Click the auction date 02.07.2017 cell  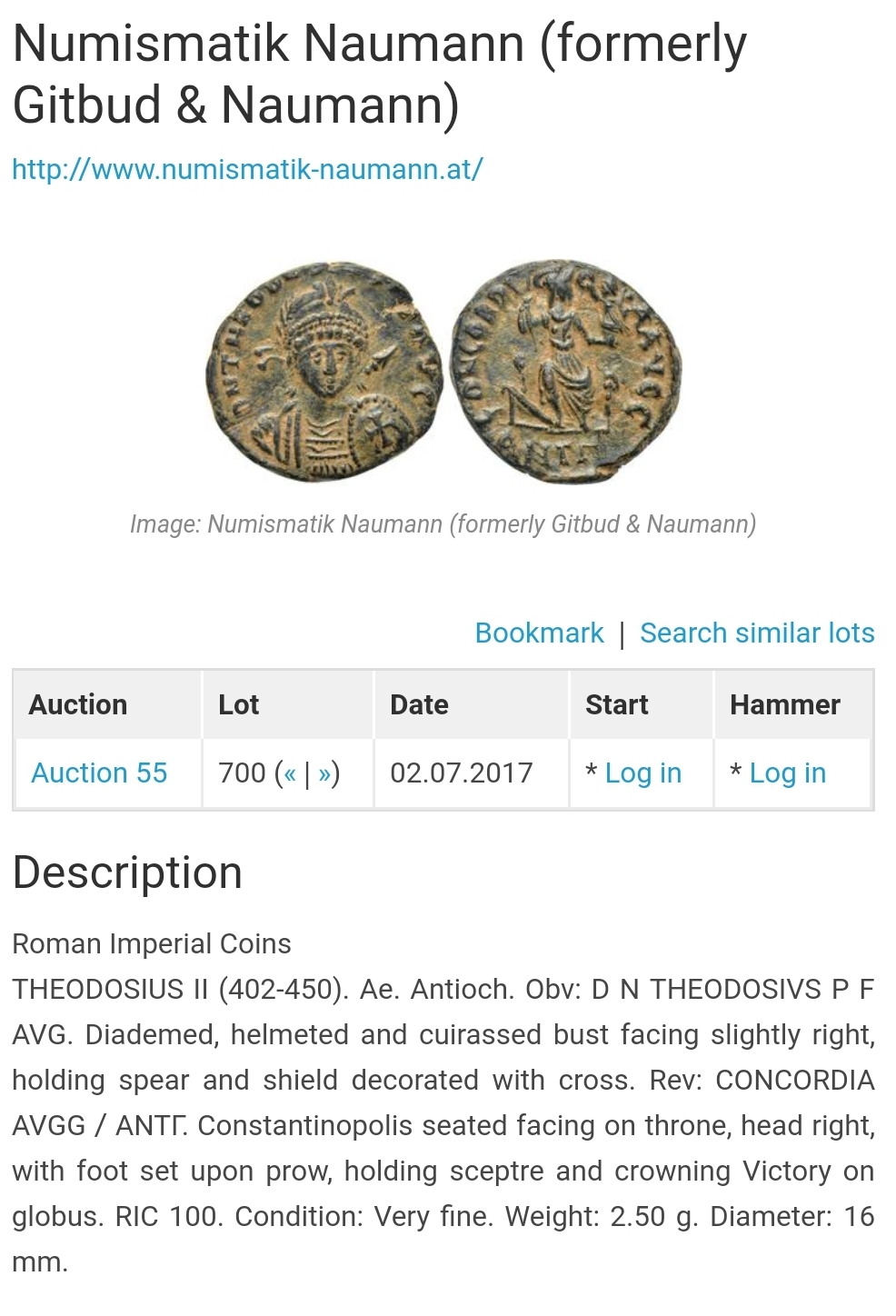[x=461, y=773]
